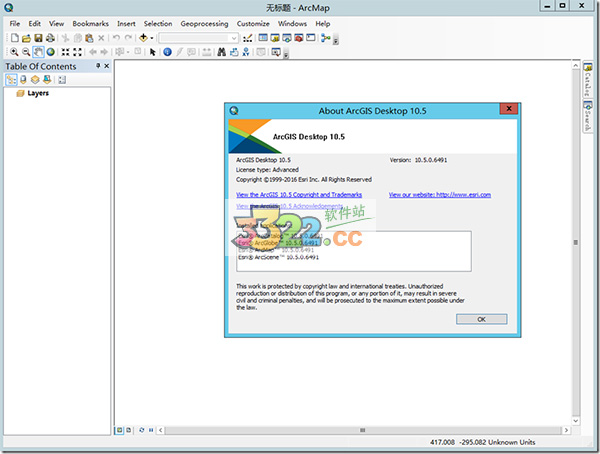Toggle auto-hide pin on Table Of Contents
The width and height of the screenshot is (600, 454).
pos(98,66)
